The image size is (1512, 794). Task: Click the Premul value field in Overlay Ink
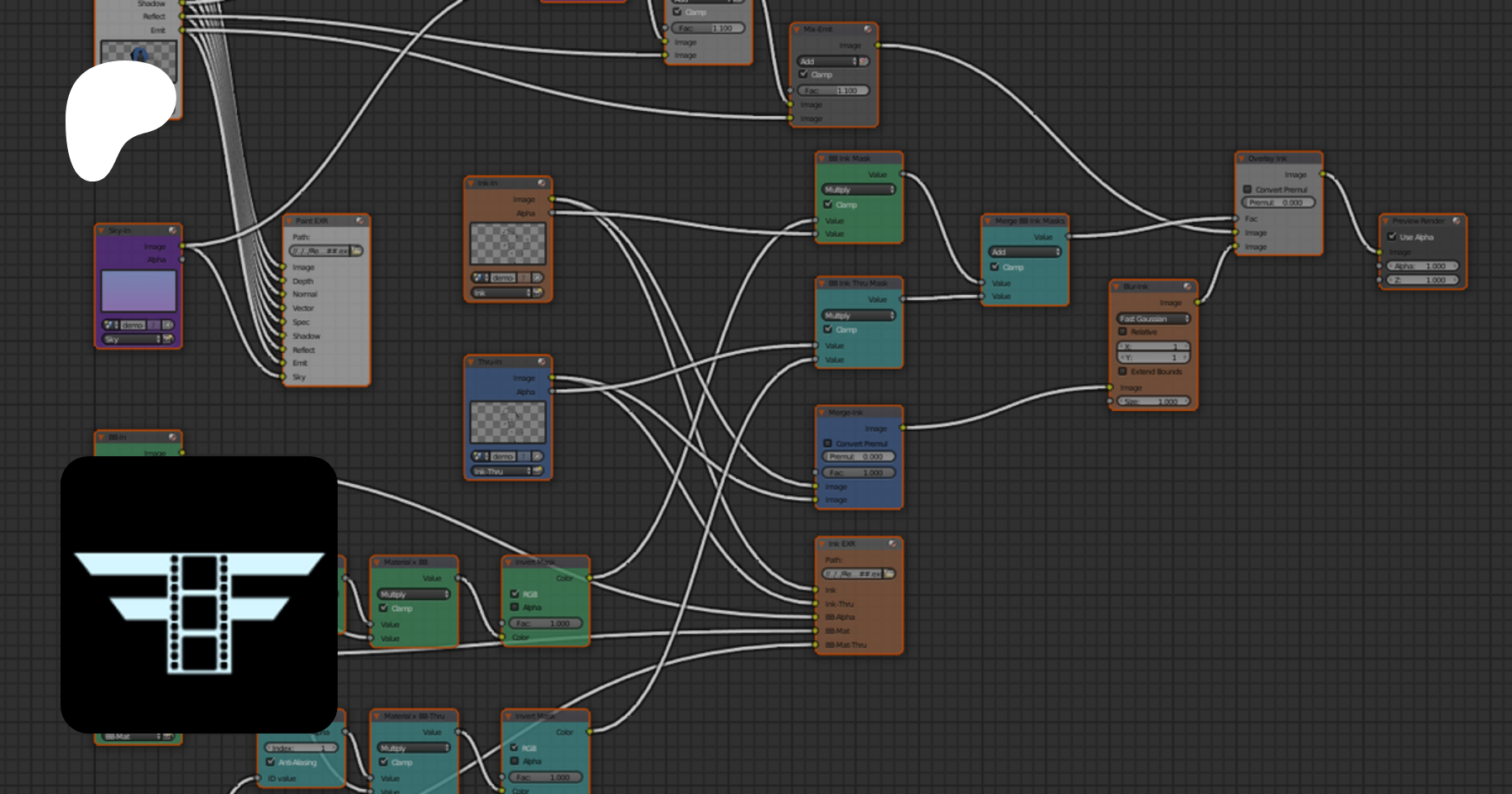(x=1278, y=202)
